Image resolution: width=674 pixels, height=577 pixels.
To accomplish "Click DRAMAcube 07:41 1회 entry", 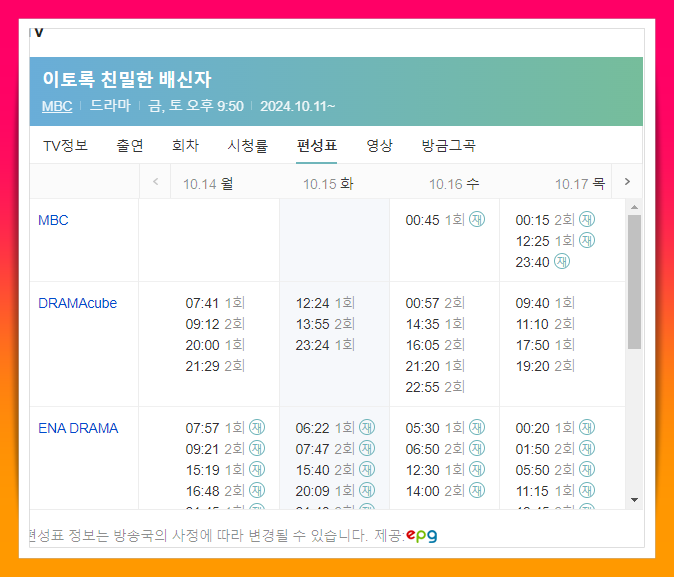I will pos(215,303).
